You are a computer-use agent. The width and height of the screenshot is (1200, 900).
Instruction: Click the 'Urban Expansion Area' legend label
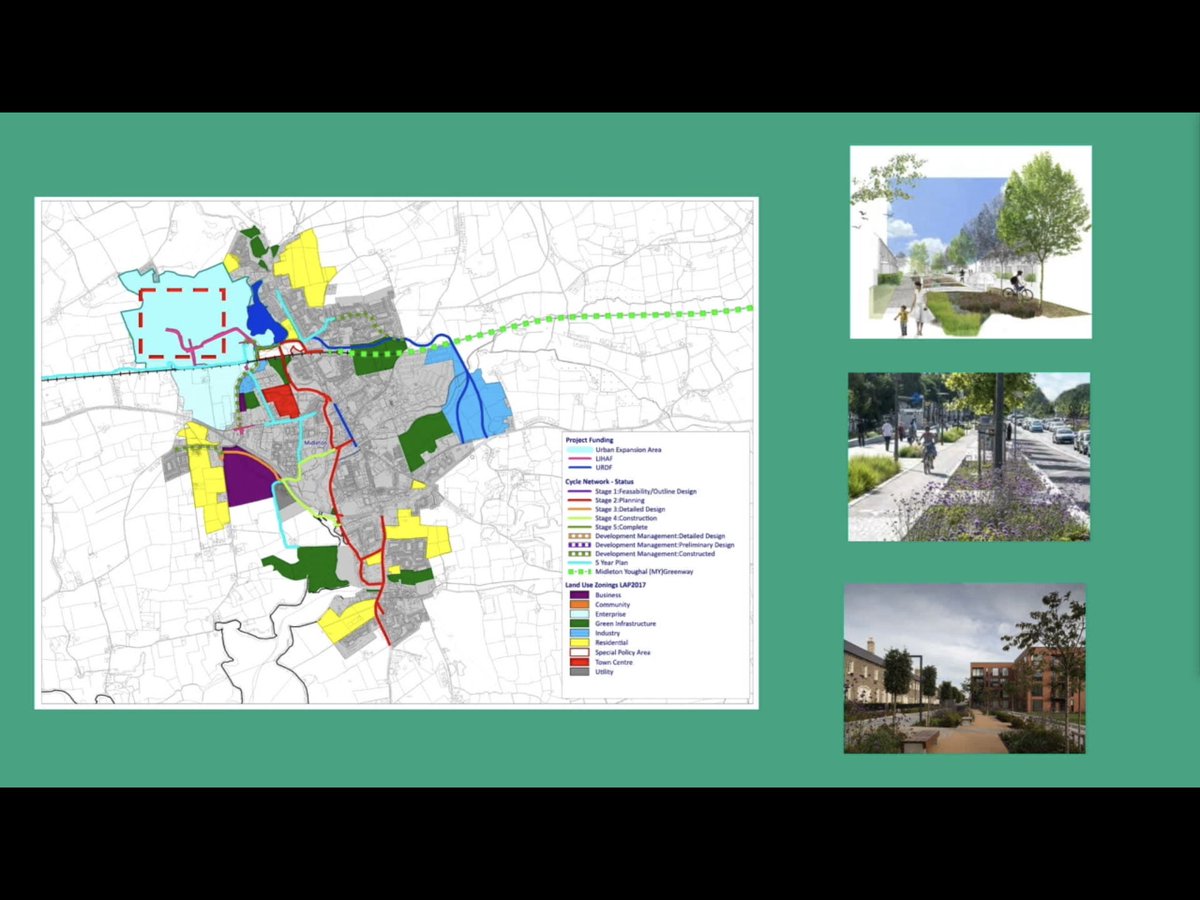pyautogui.click(x=628, y=450)
